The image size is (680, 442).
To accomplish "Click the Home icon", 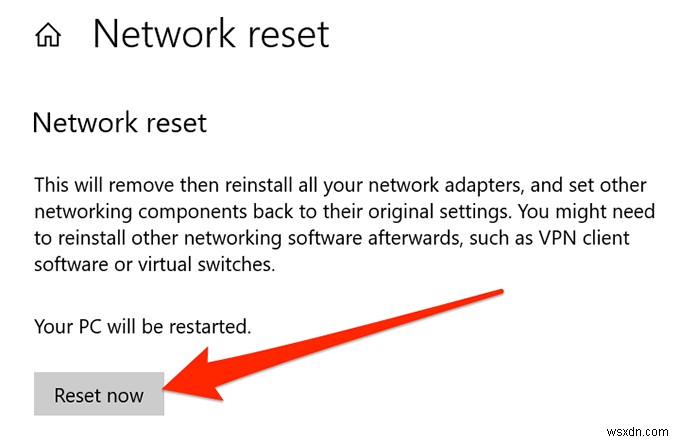I will click(46, 37).
